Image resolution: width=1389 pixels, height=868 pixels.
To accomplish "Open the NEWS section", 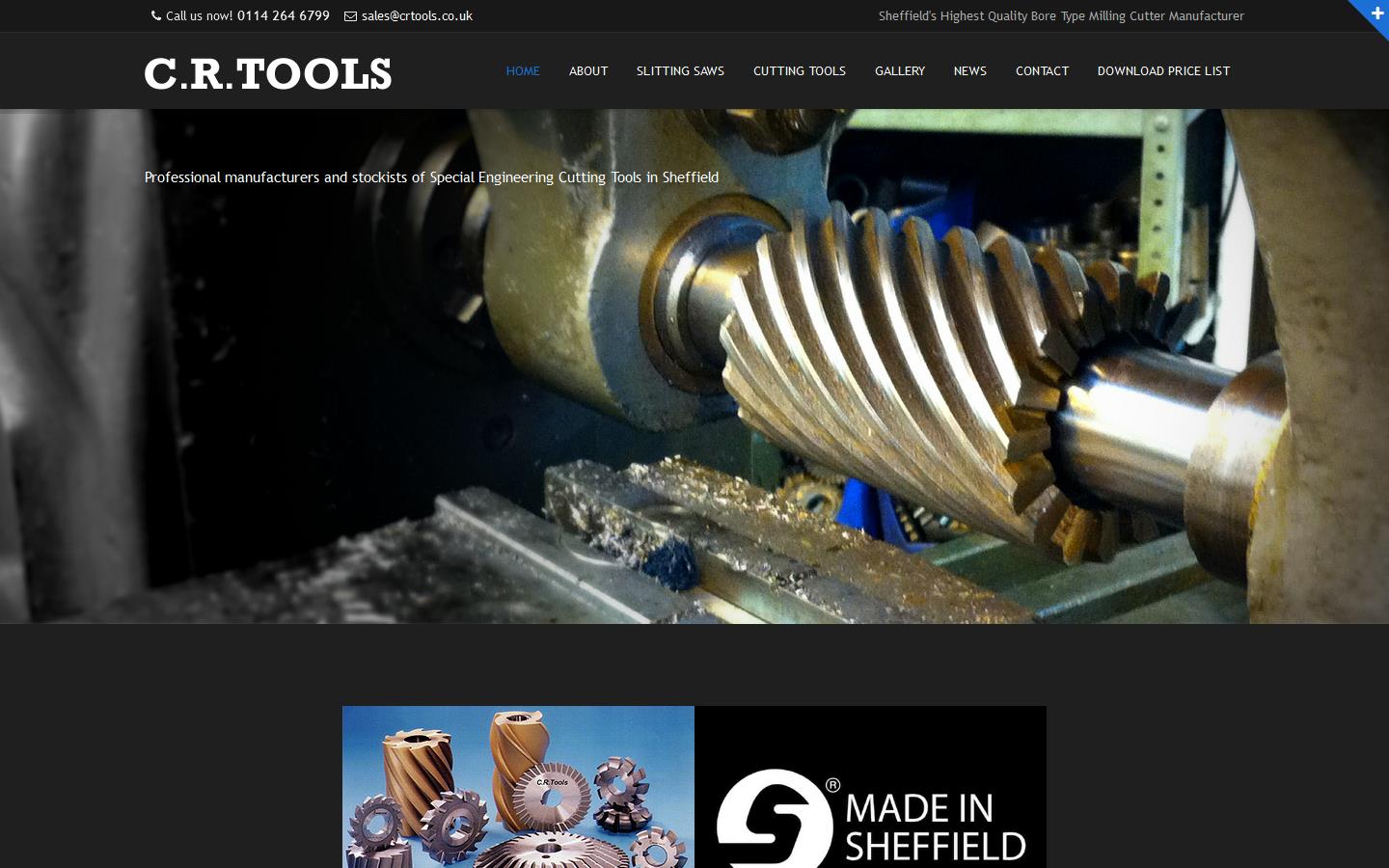I will click(x=970, y=71).
